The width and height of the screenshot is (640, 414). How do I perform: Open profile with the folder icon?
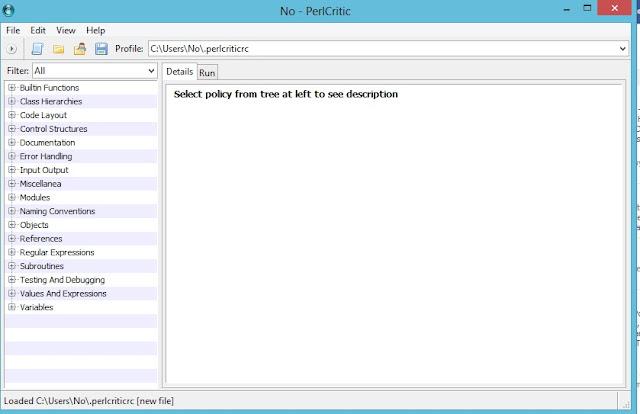[x=58, y=49]
